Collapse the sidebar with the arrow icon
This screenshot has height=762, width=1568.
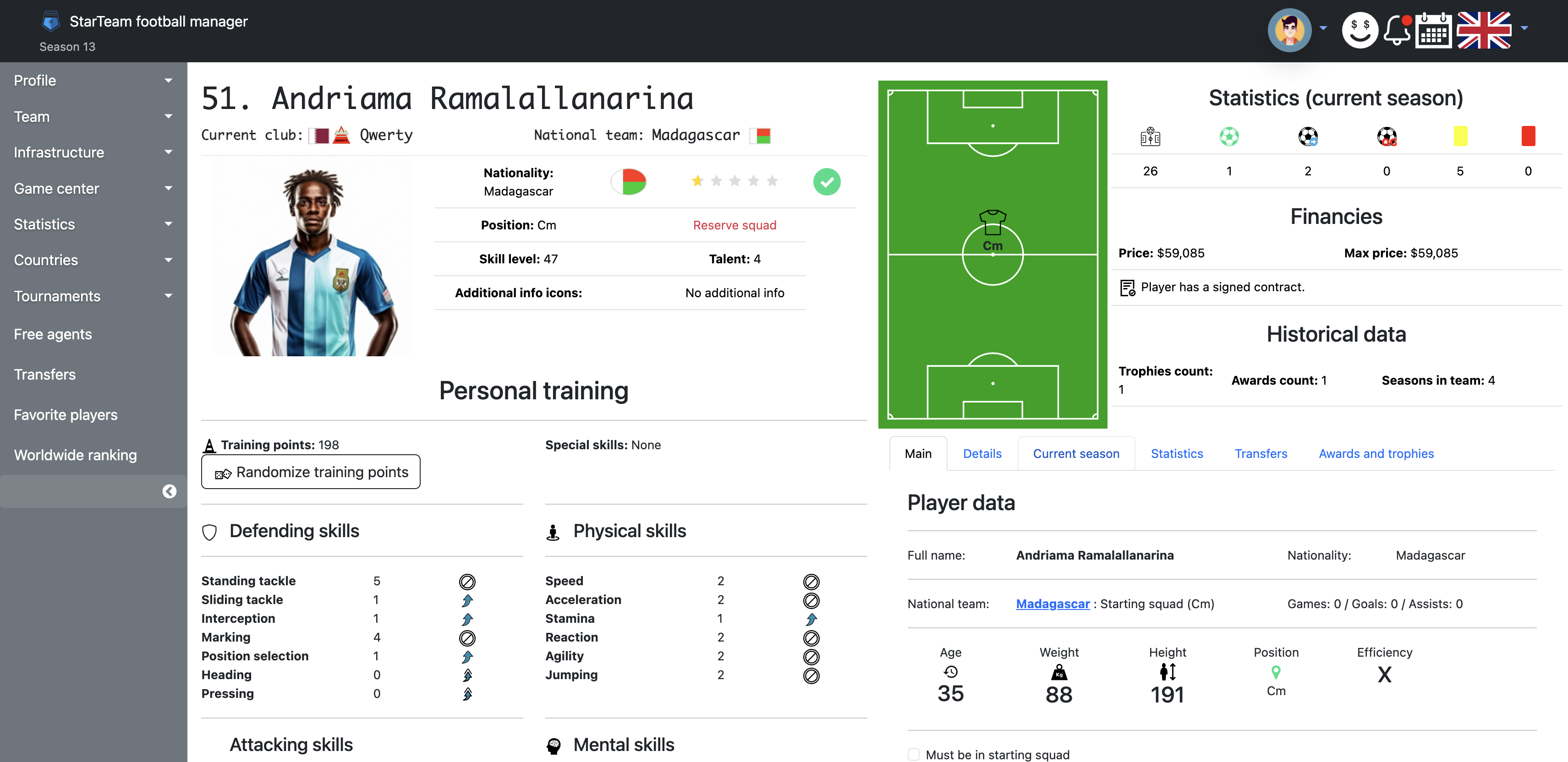point(169,491)
